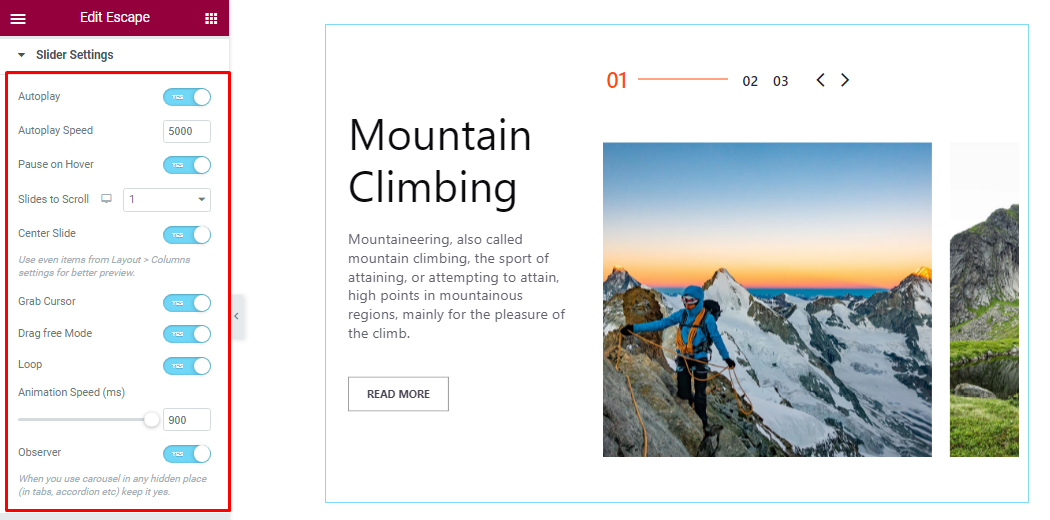The width and height of the screenshot is (1050, 520).
Task: Click the next slide arrow
Action: 845,80
